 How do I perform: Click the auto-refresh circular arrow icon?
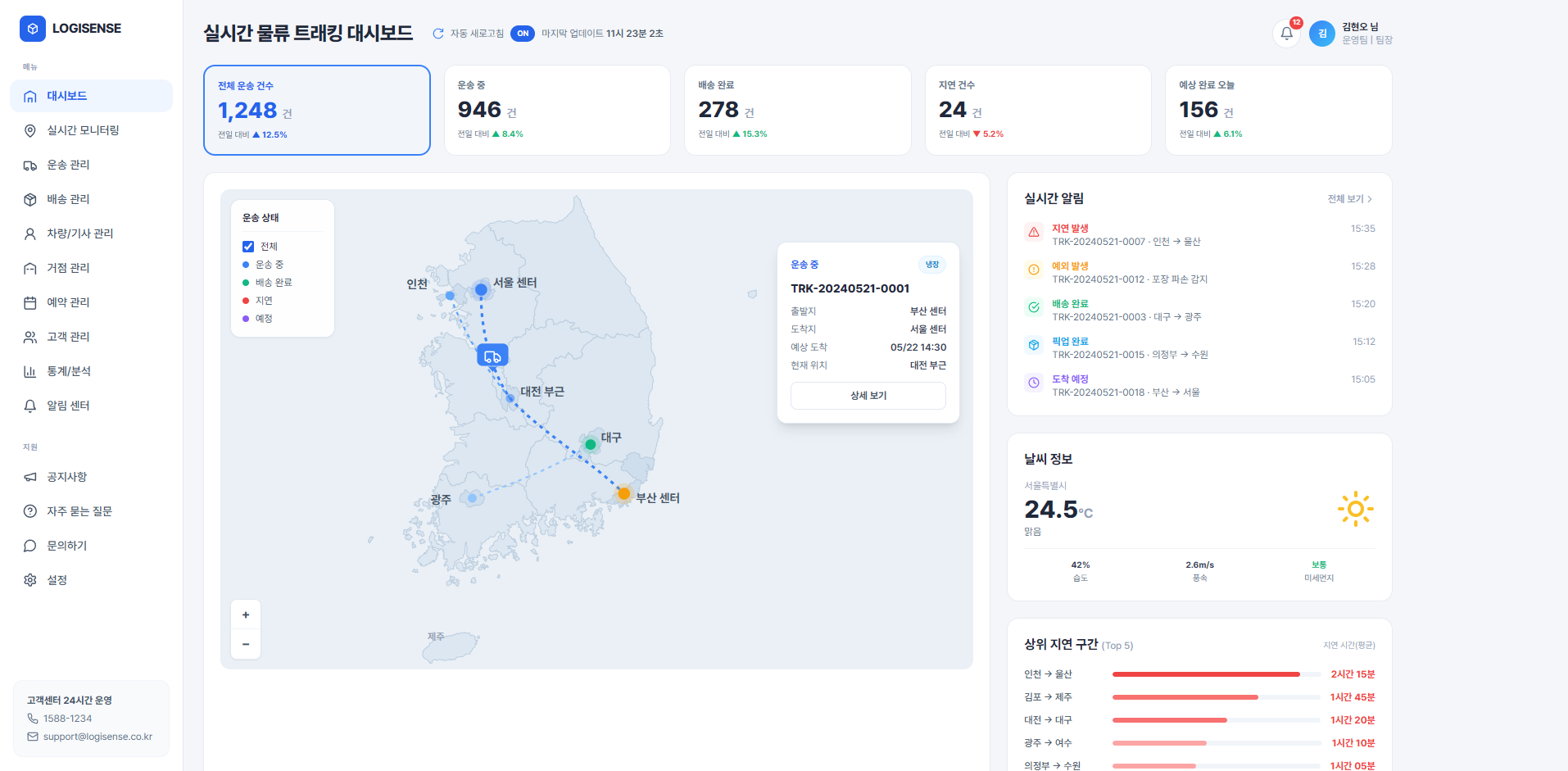438,34
